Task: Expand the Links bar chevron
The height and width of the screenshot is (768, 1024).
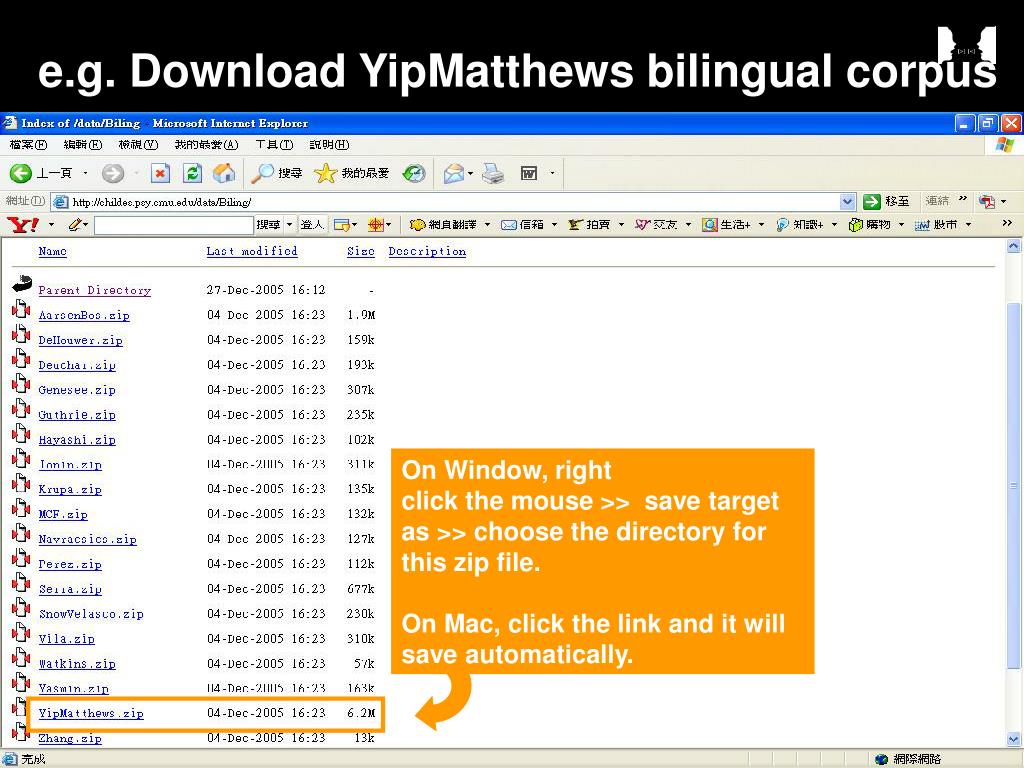Action: pyautogui.click(x=963, y=199)
